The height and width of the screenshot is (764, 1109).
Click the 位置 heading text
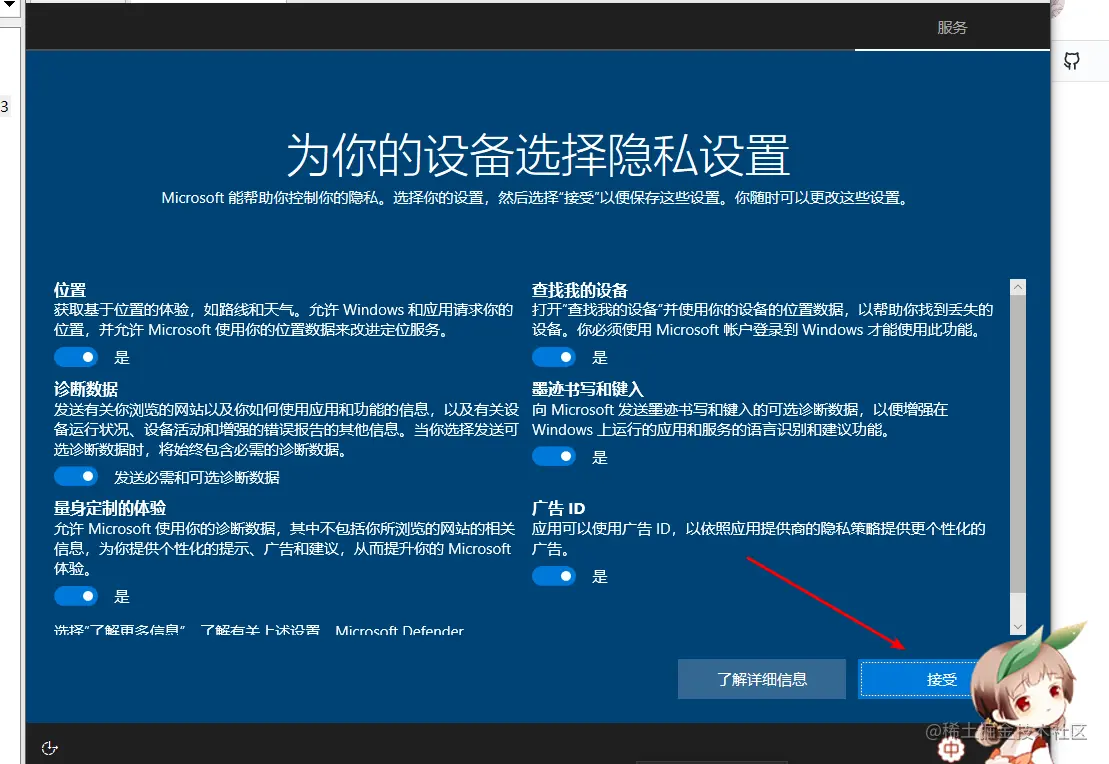point(69,290)
